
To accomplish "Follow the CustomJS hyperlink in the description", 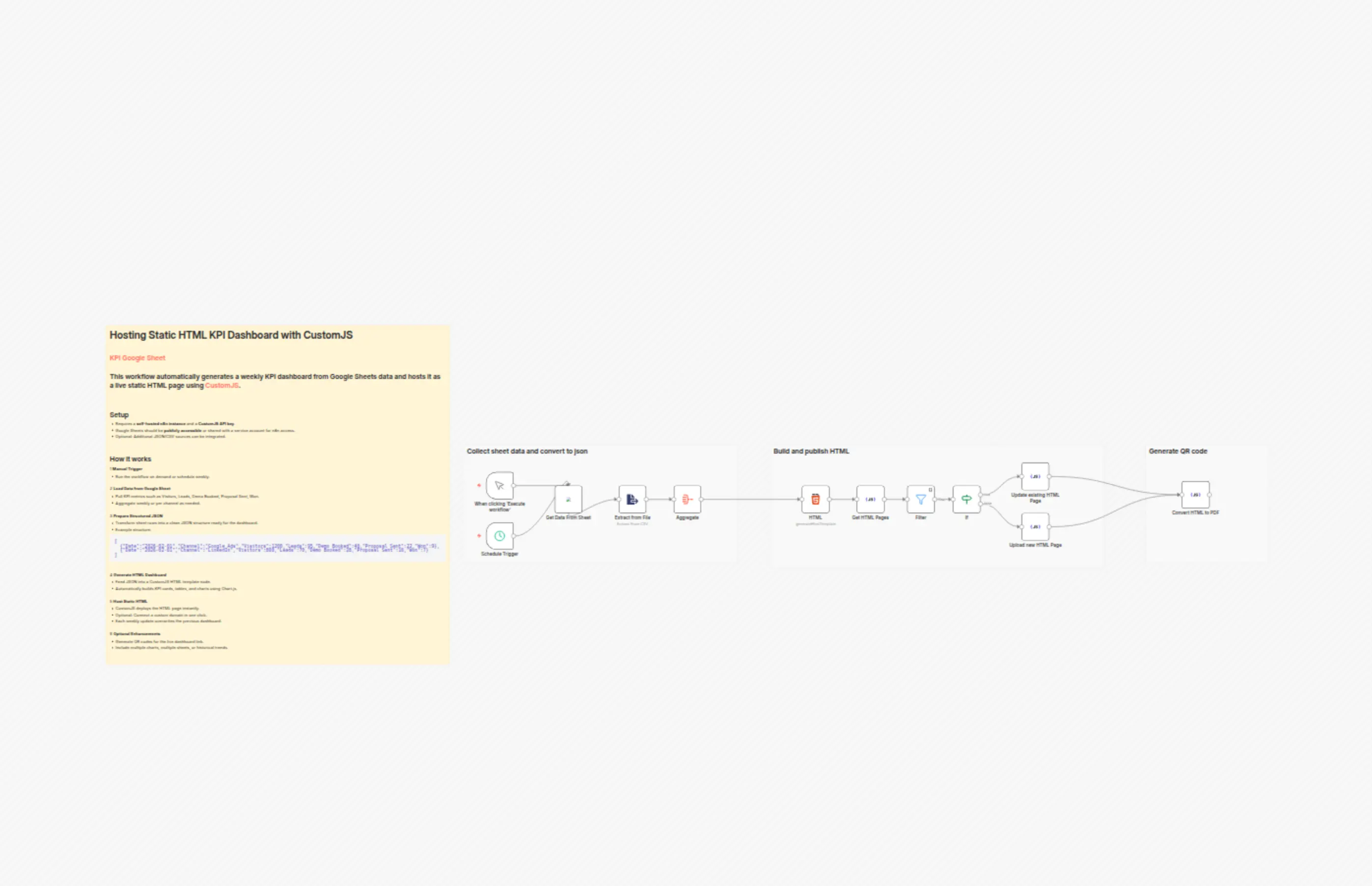I will tap(221, 385).
